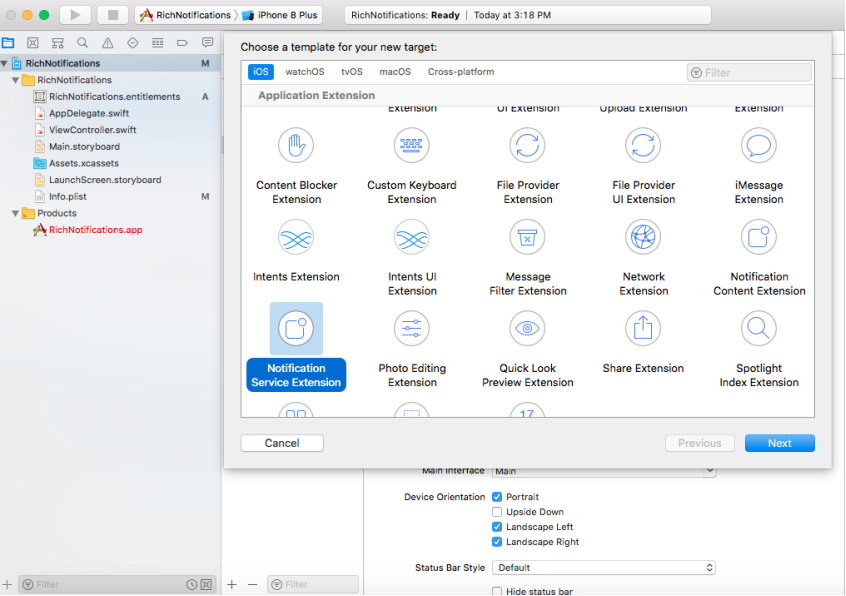The width and height of the screenshot is (846, 596).
Task: Open the Breakpoint navigator icon
Action: (182, 43)
